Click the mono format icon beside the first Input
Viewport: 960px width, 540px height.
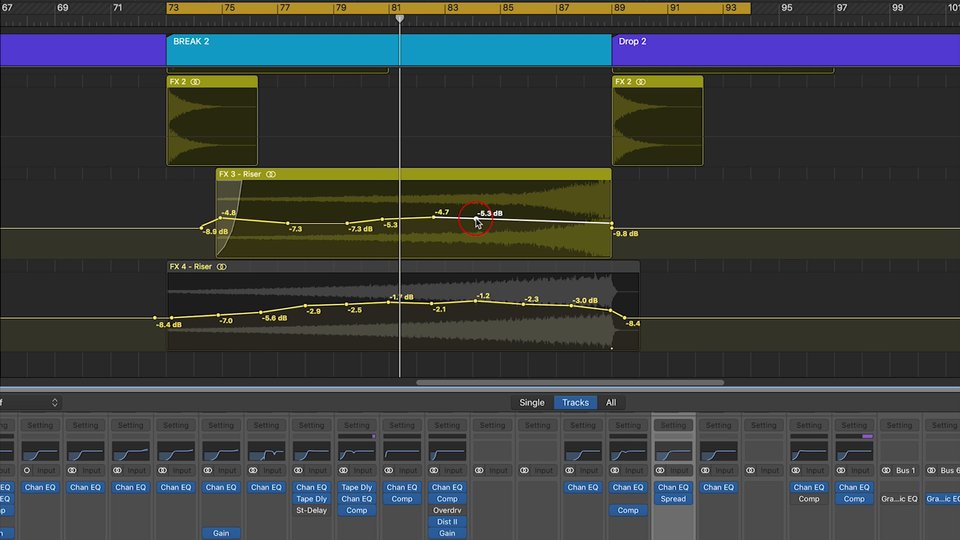[x=27, y=470]
